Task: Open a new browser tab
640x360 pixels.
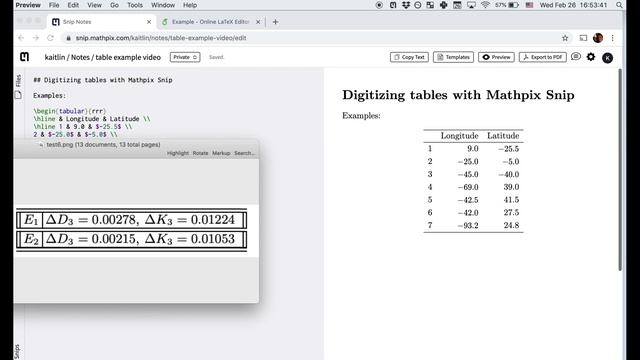Action: [276, 22]
